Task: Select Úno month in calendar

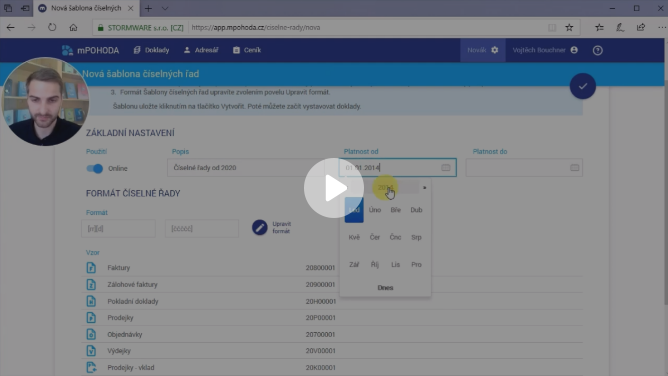Action: (x=375, y=210)
